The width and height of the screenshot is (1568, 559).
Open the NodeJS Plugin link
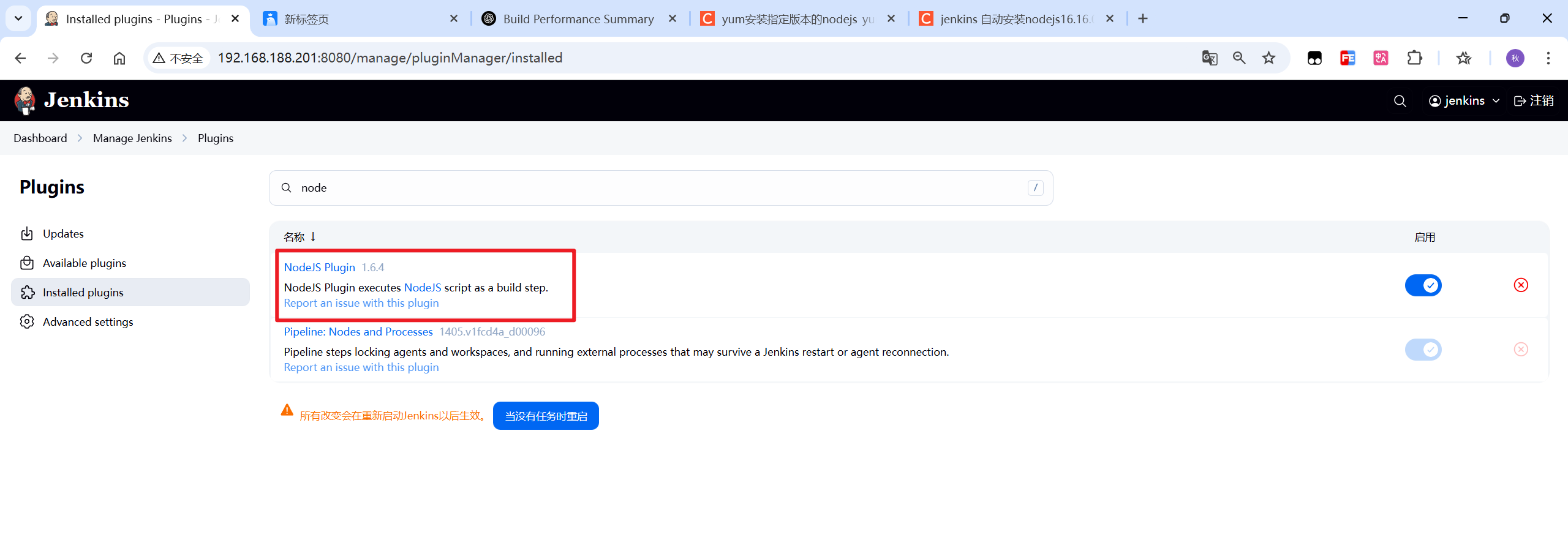(x=319, y=268)
